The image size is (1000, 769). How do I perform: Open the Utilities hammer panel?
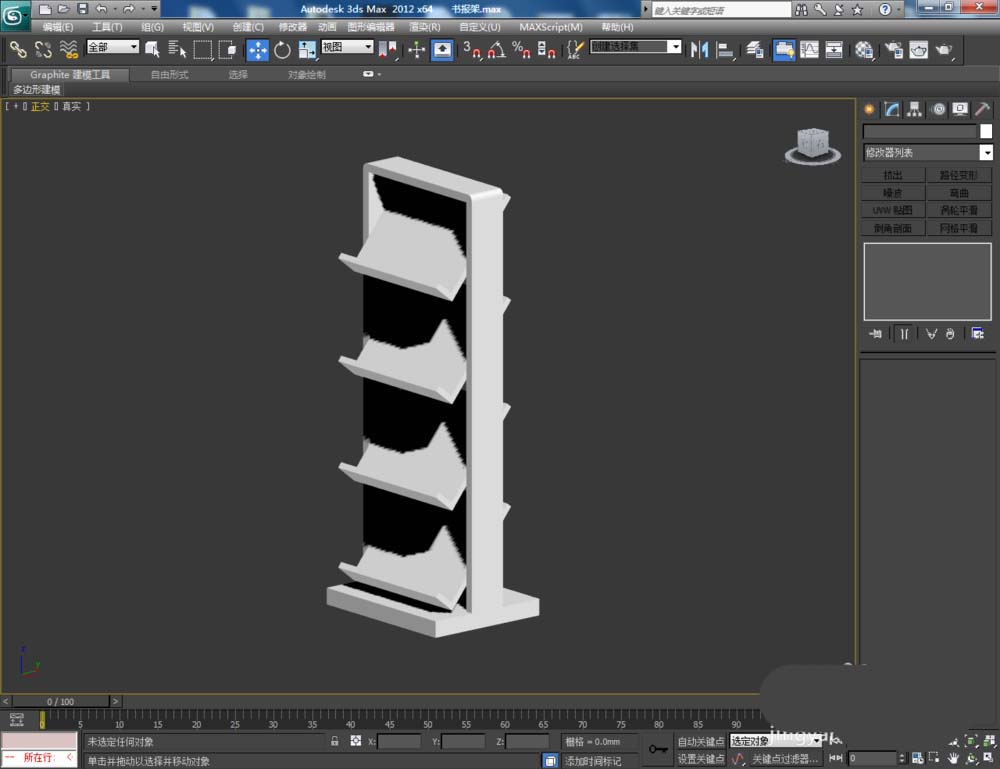click(x=982, y=109)
